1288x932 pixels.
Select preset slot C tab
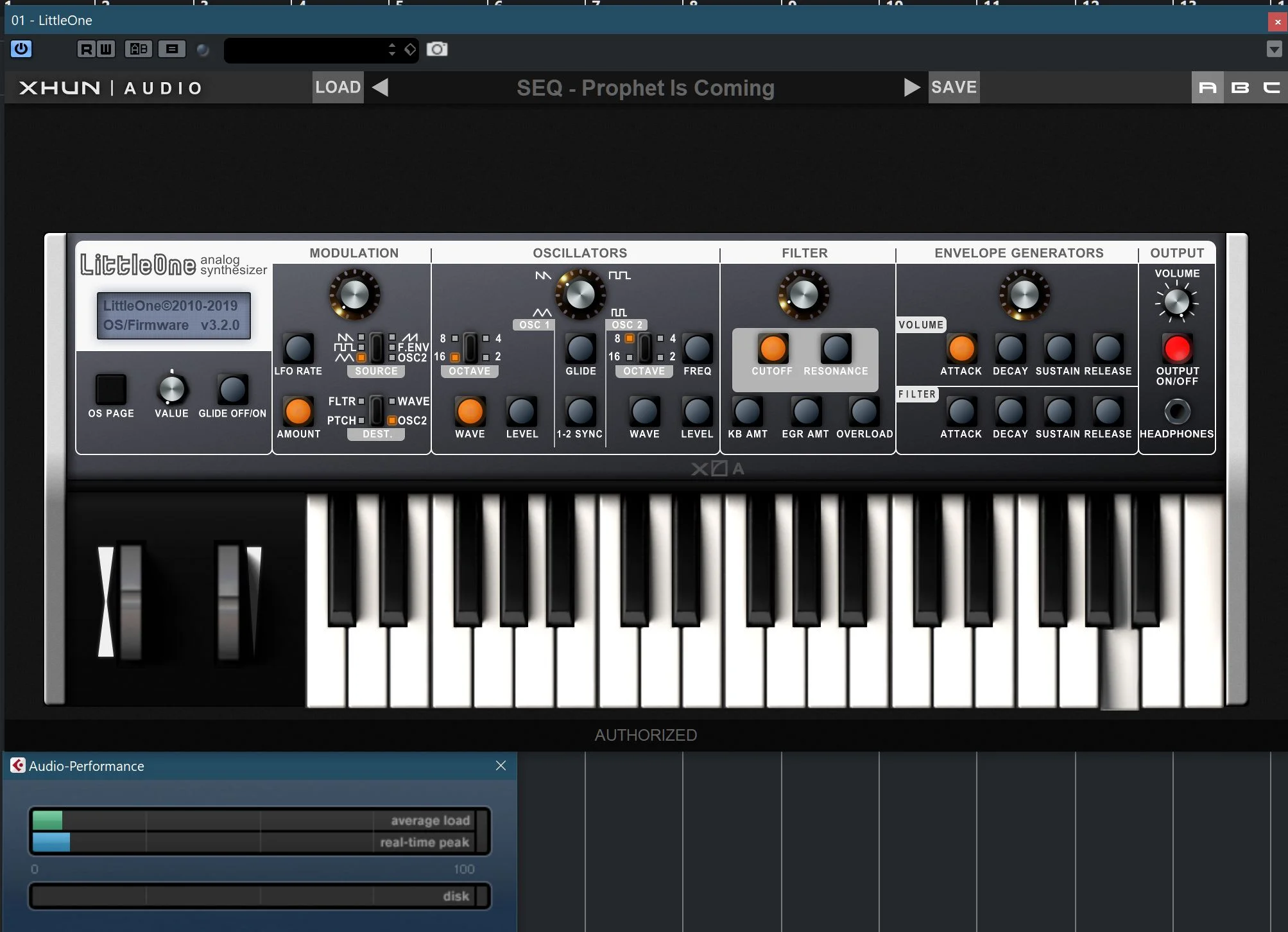(1271, 87)
